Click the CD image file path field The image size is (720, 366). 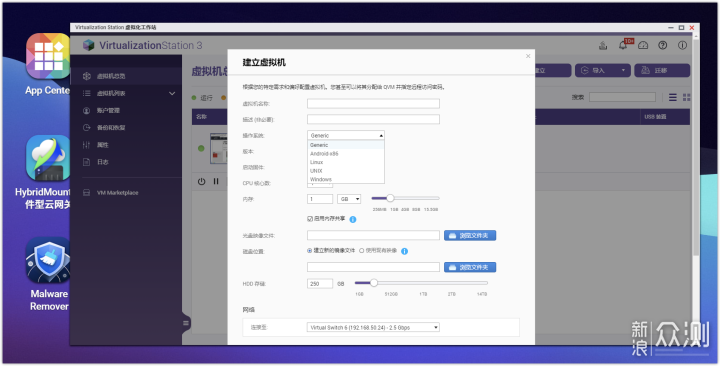click(373, 236)
